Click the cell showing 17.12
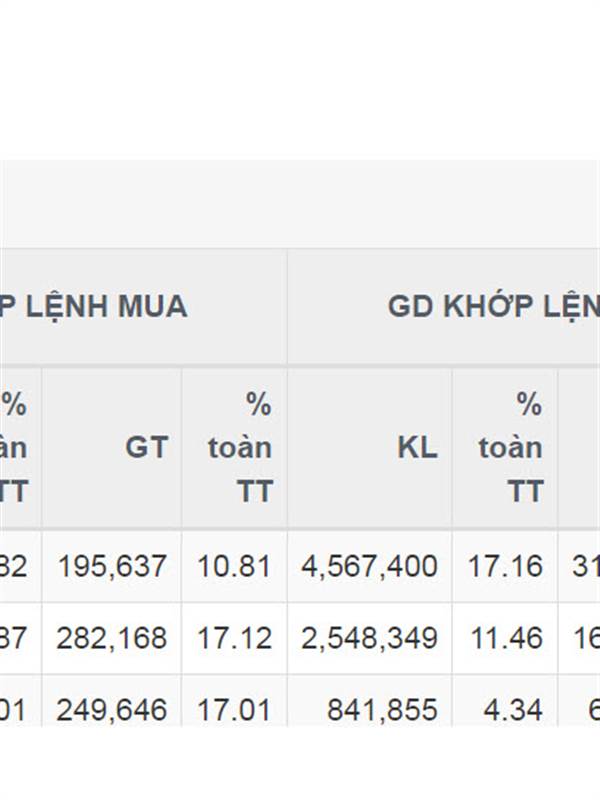Viewport: 600px width, 800px height. point(234,638)
